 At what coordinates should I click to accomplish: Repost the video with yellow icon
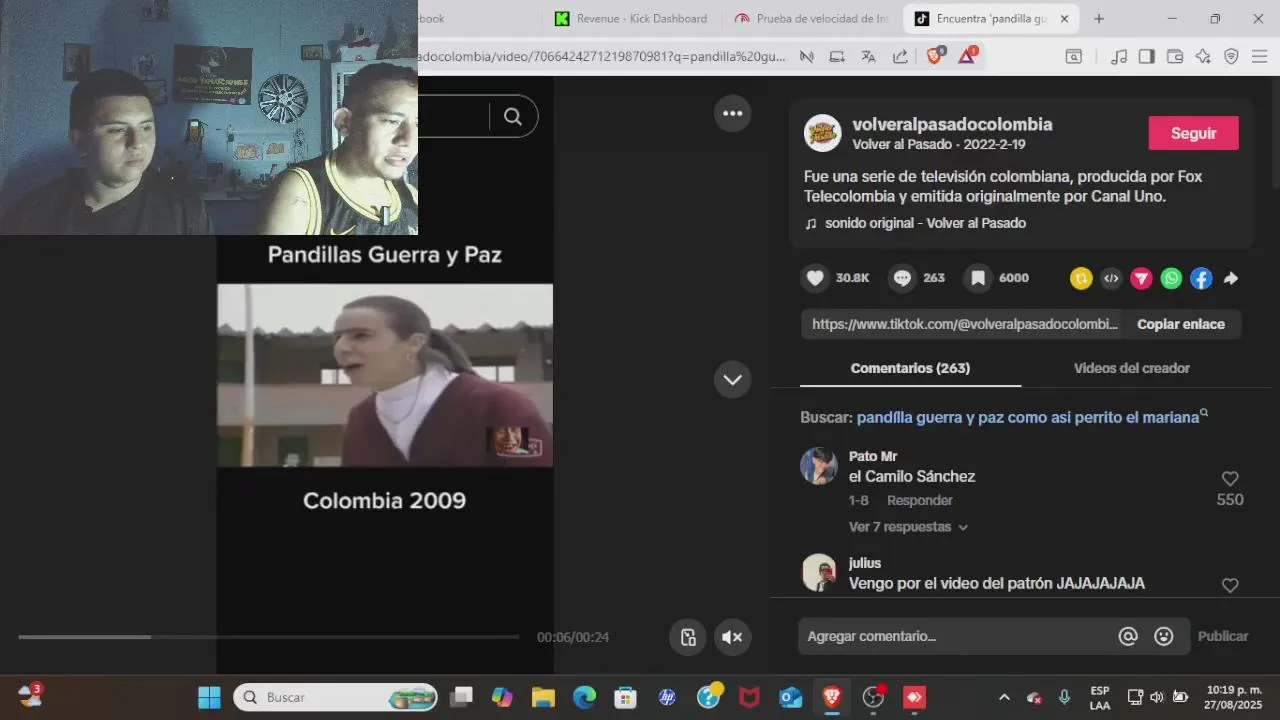(x=1081, y=279)
